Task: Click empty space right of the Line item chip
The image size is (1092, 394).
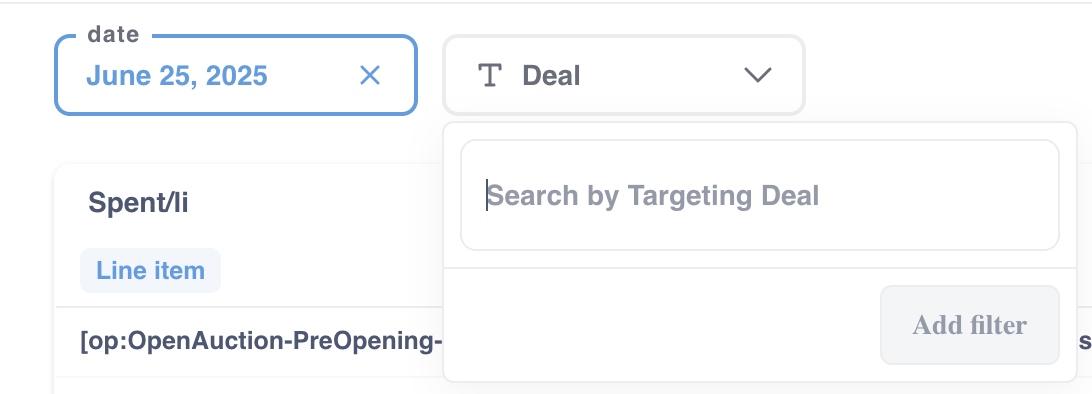Action: [x=331, y=270]
